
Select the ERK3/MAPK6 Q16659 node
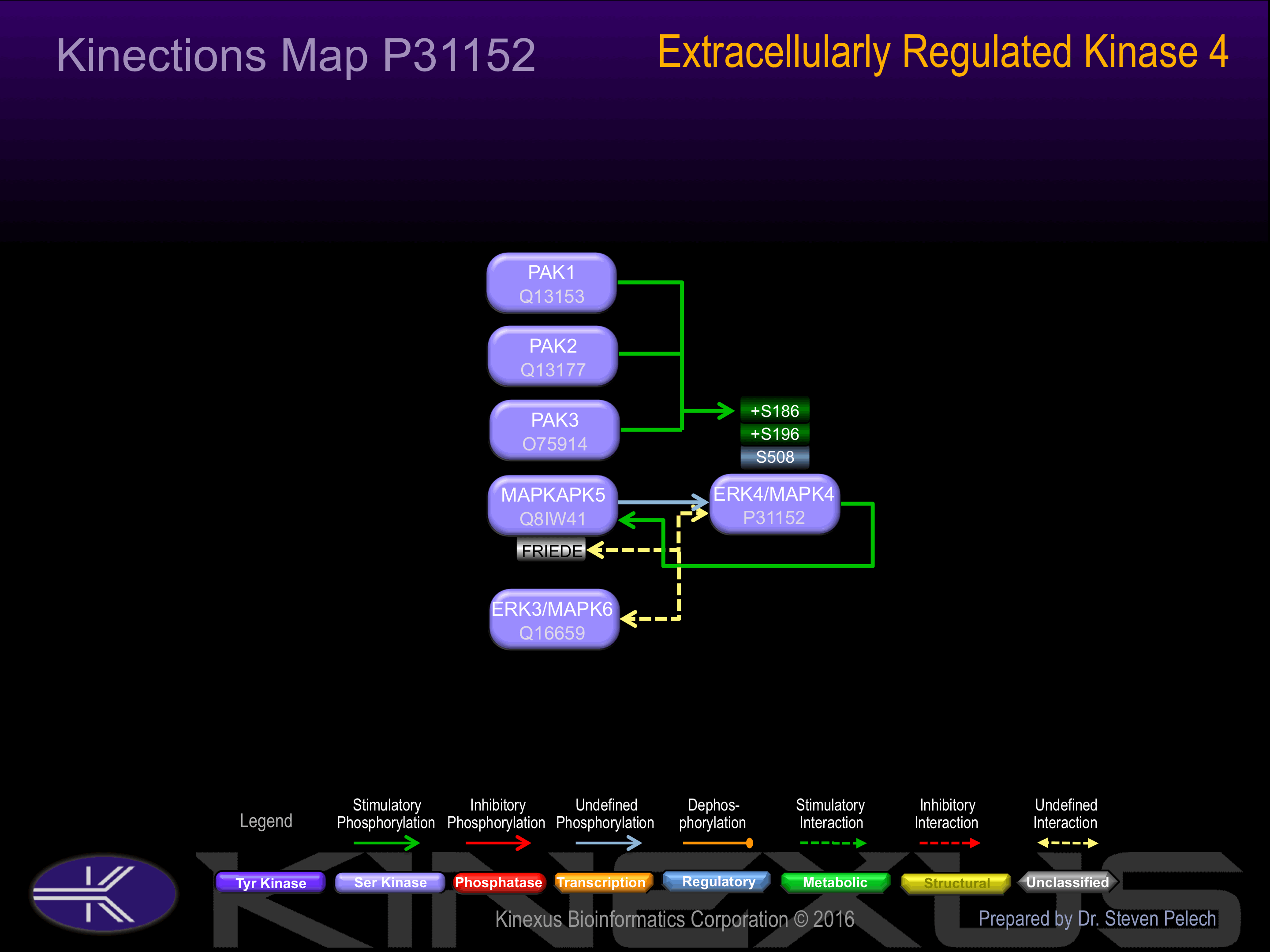pyautogui.click(x=553, y=620)
